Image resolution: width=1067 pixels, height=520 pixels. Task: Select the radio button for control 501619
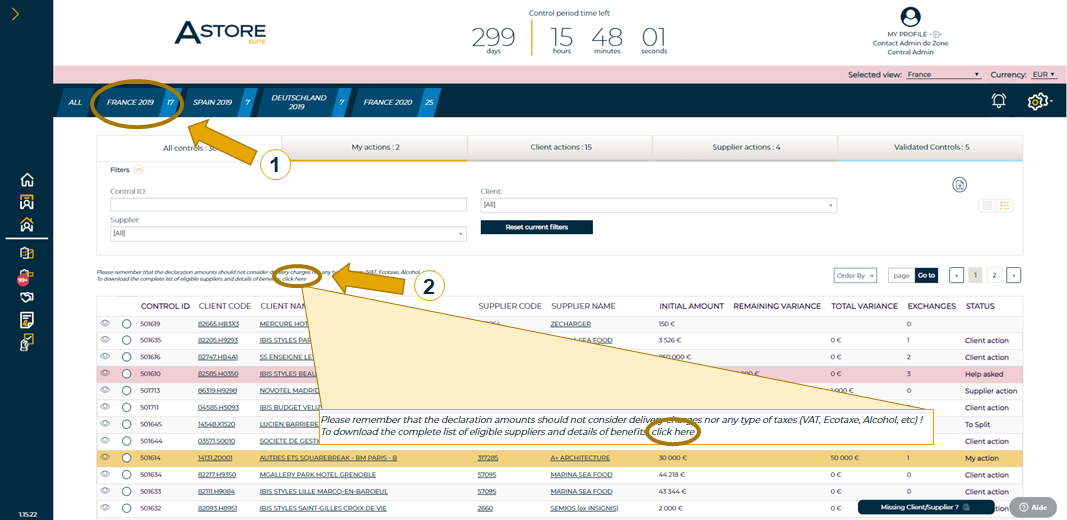pyautogui.click(x=127, y=324)
